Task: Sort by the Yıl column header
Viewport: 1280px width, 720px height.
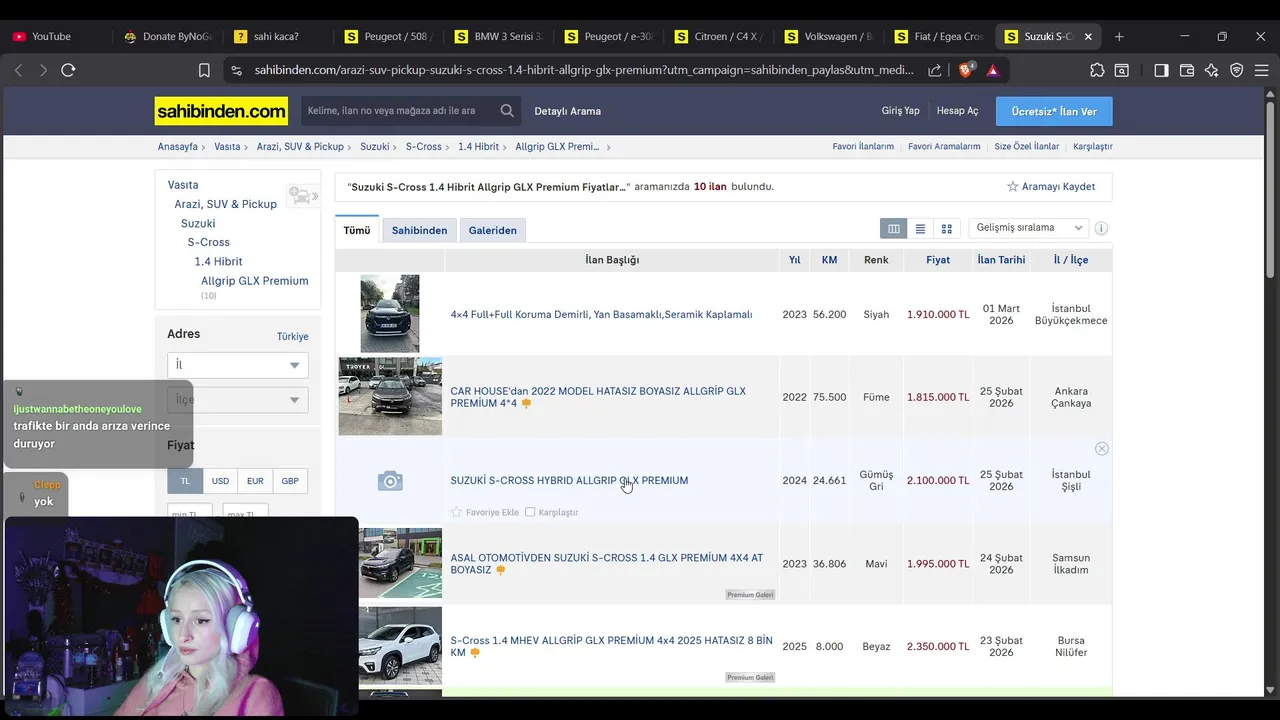Action: click(794, 260)
